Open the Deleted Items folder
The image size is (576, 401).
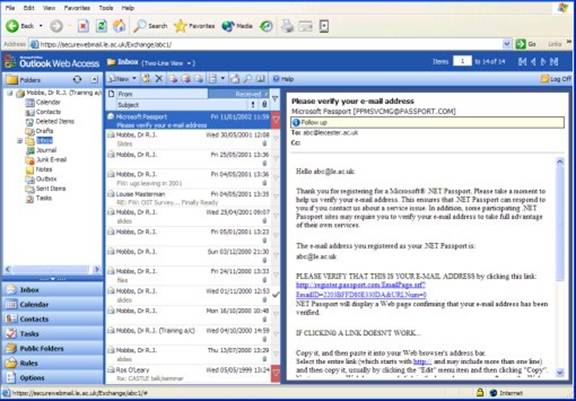click(x=50, y=121)
